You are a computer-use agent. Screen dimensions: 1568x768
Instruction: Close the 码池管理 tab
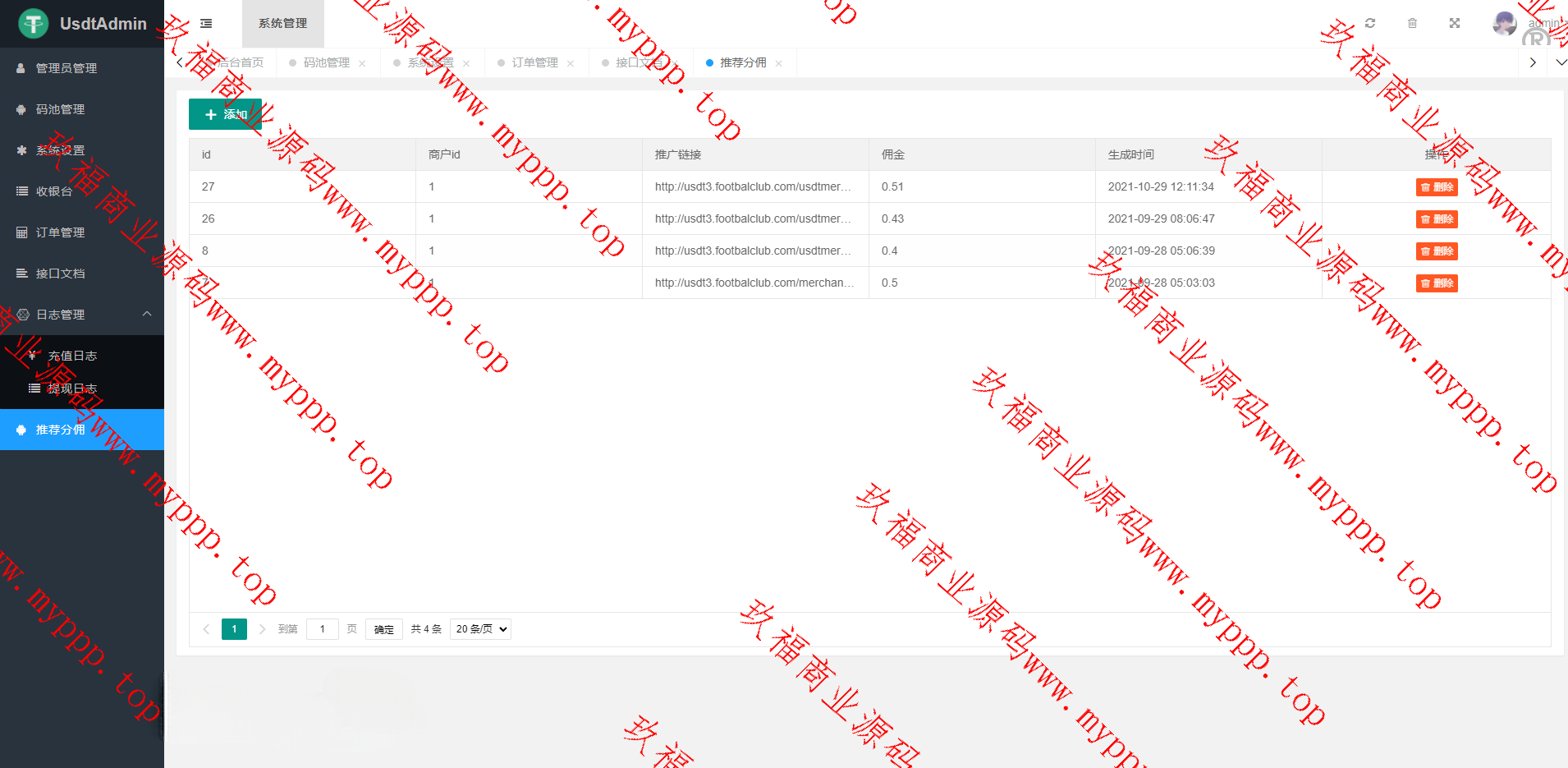[x=362, y=63]
